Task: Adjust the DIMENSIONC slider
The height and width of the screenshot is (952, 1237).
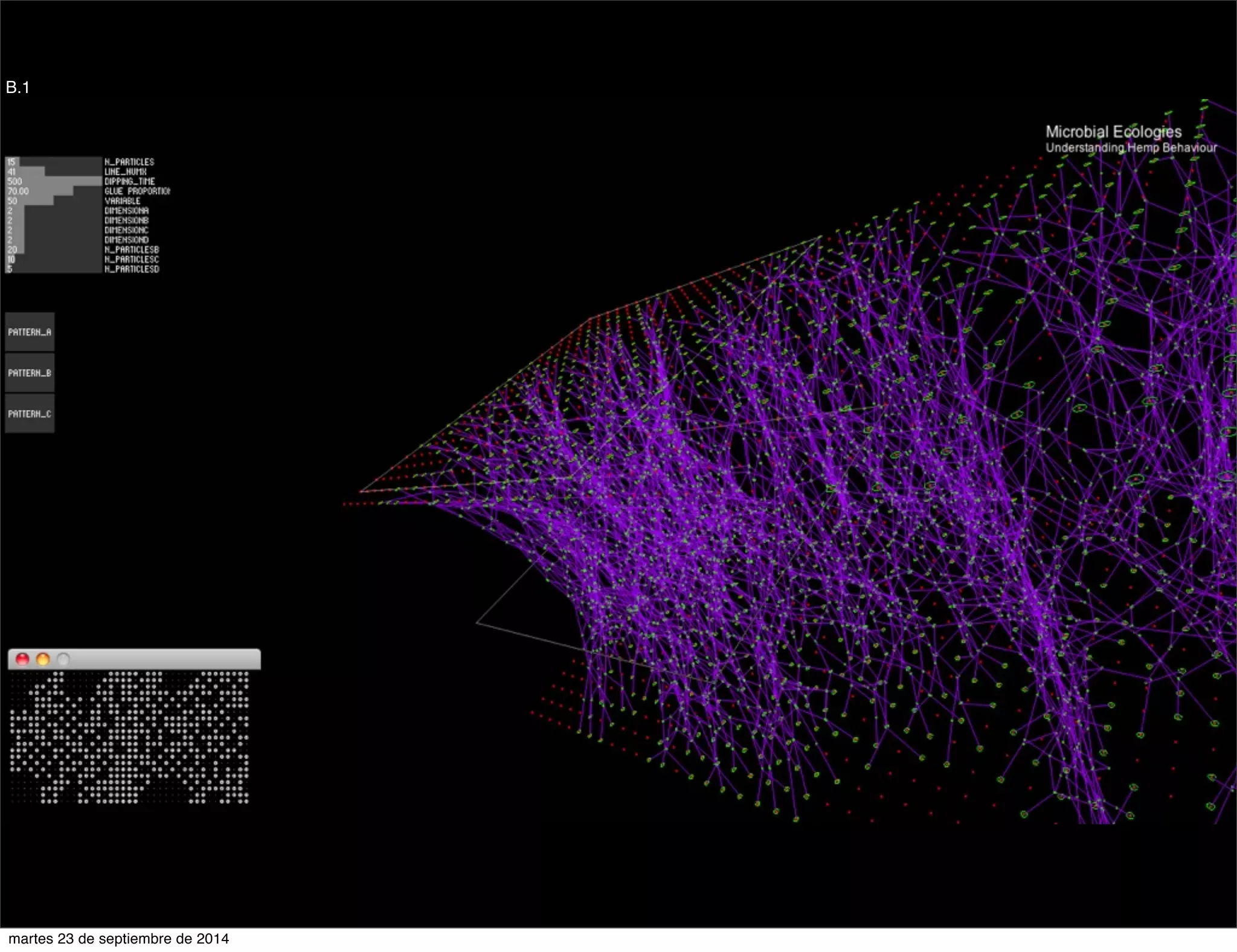Action: click(54, 230)
